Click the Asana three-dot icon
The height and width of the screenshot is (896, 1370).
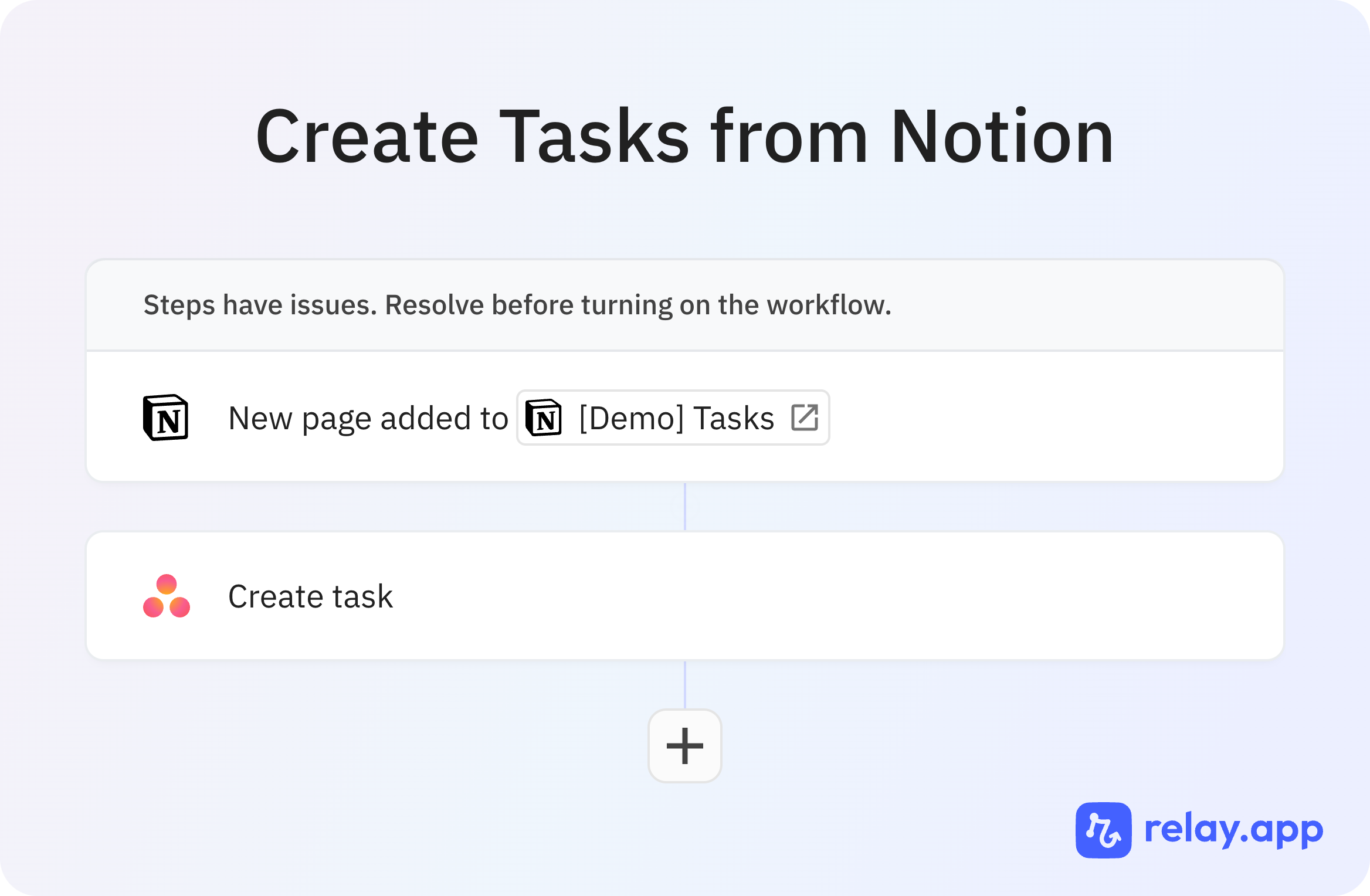tap(167, 596)
